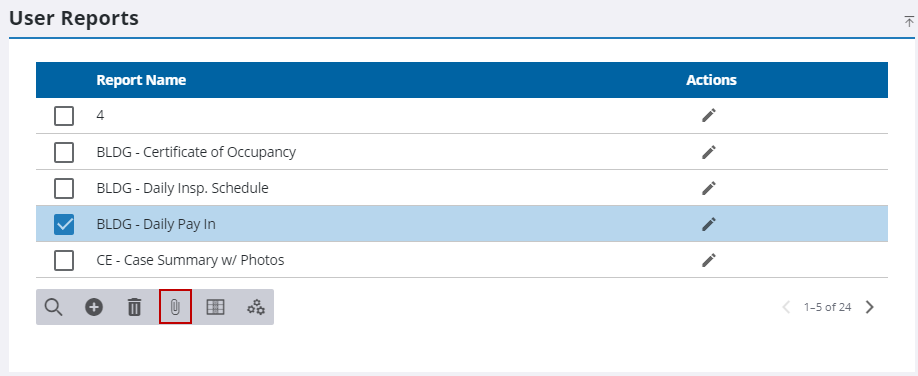
Task: Collapse User Reports panel with top arrow
Action: pos(909,22)
